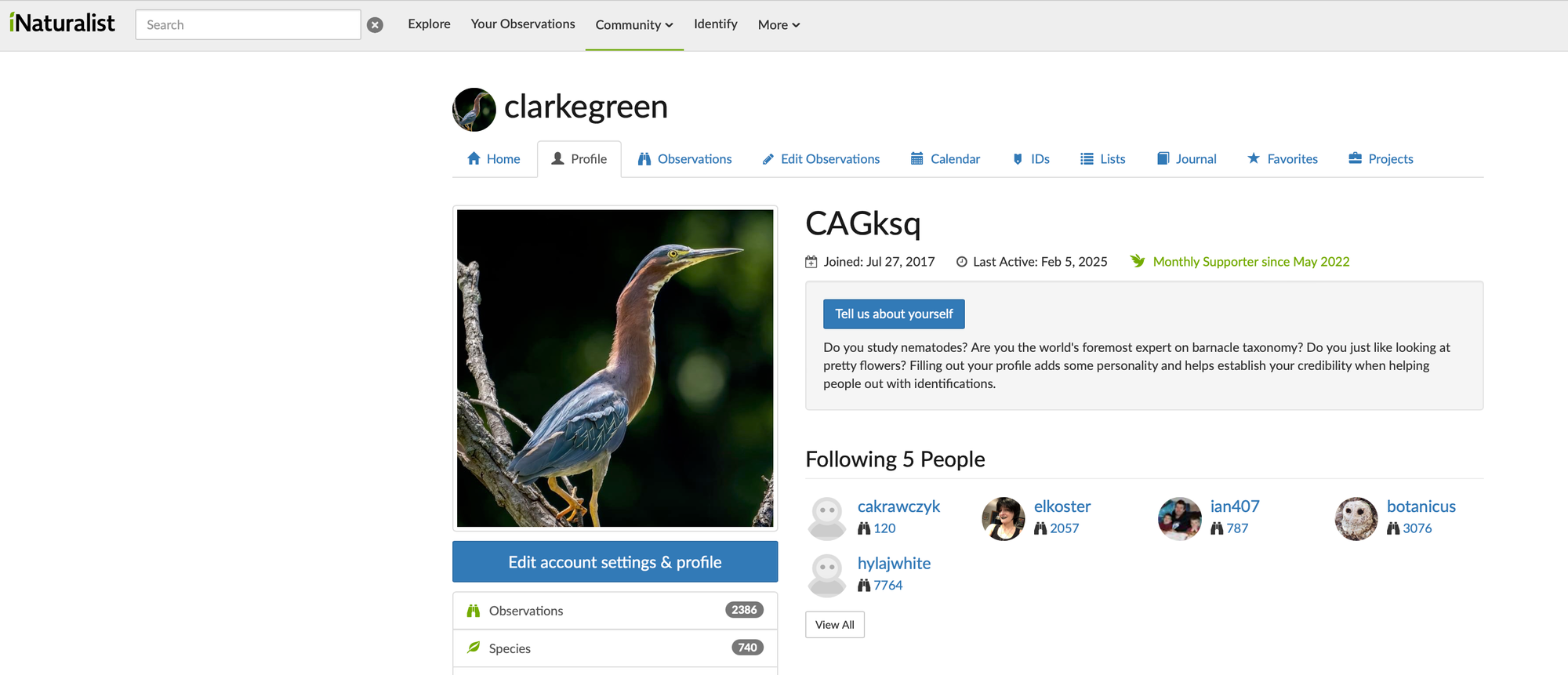
Task: Go to the Home tab
Action: pos(494,159)
